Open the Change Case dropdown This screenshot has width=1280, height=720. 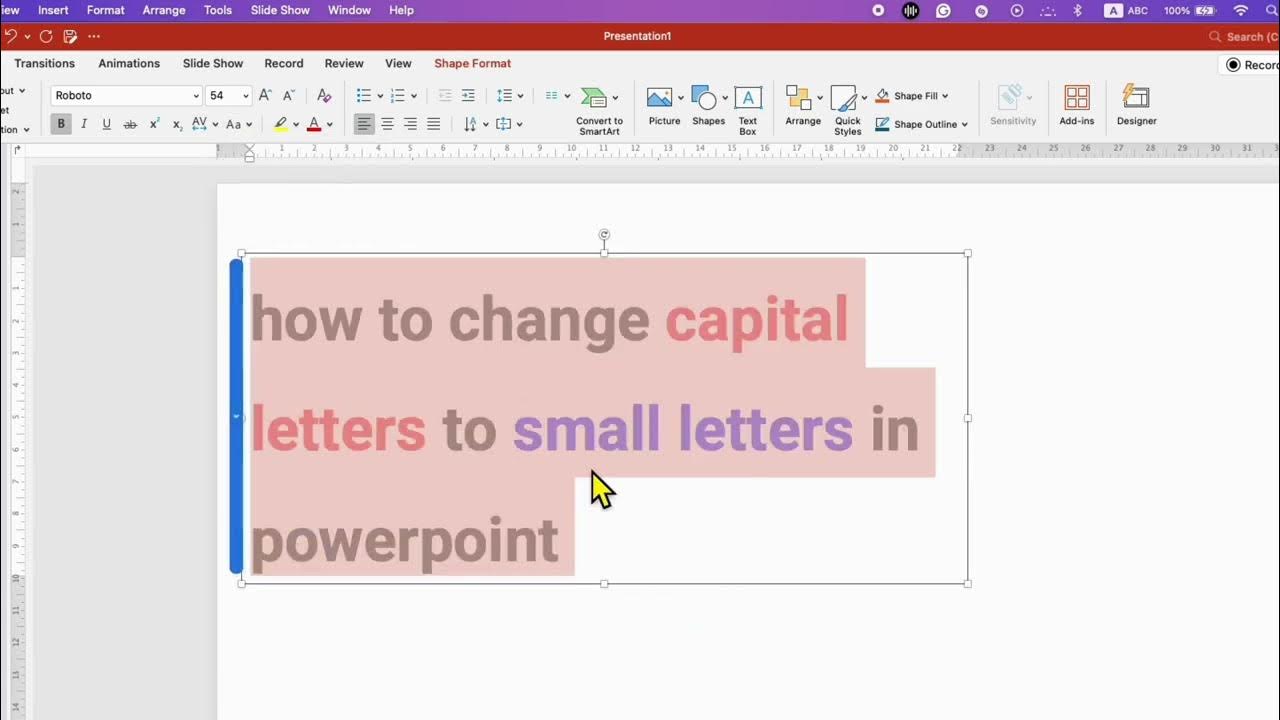click(x=238, y=124)
